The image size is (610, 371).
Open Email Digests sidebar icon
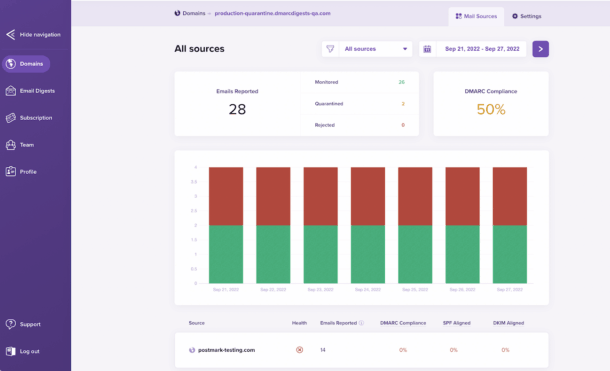click(11, 91)
